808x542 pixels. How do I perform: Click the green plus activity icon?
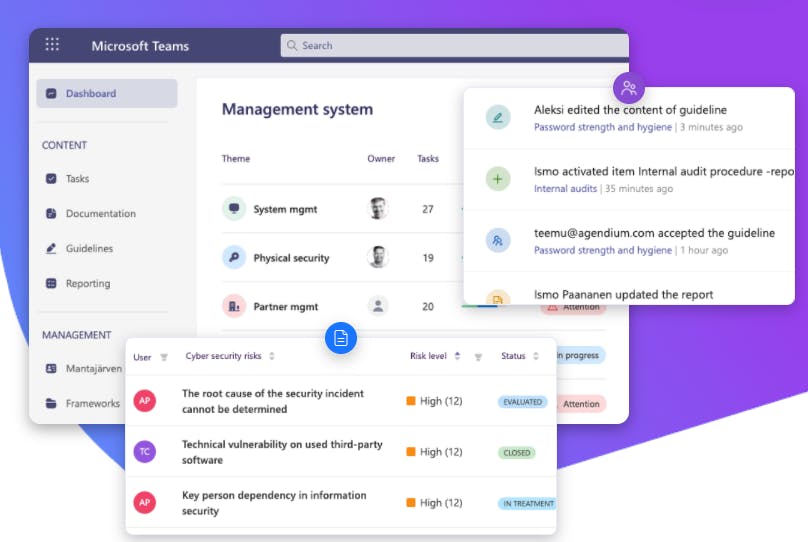point(498,179)
